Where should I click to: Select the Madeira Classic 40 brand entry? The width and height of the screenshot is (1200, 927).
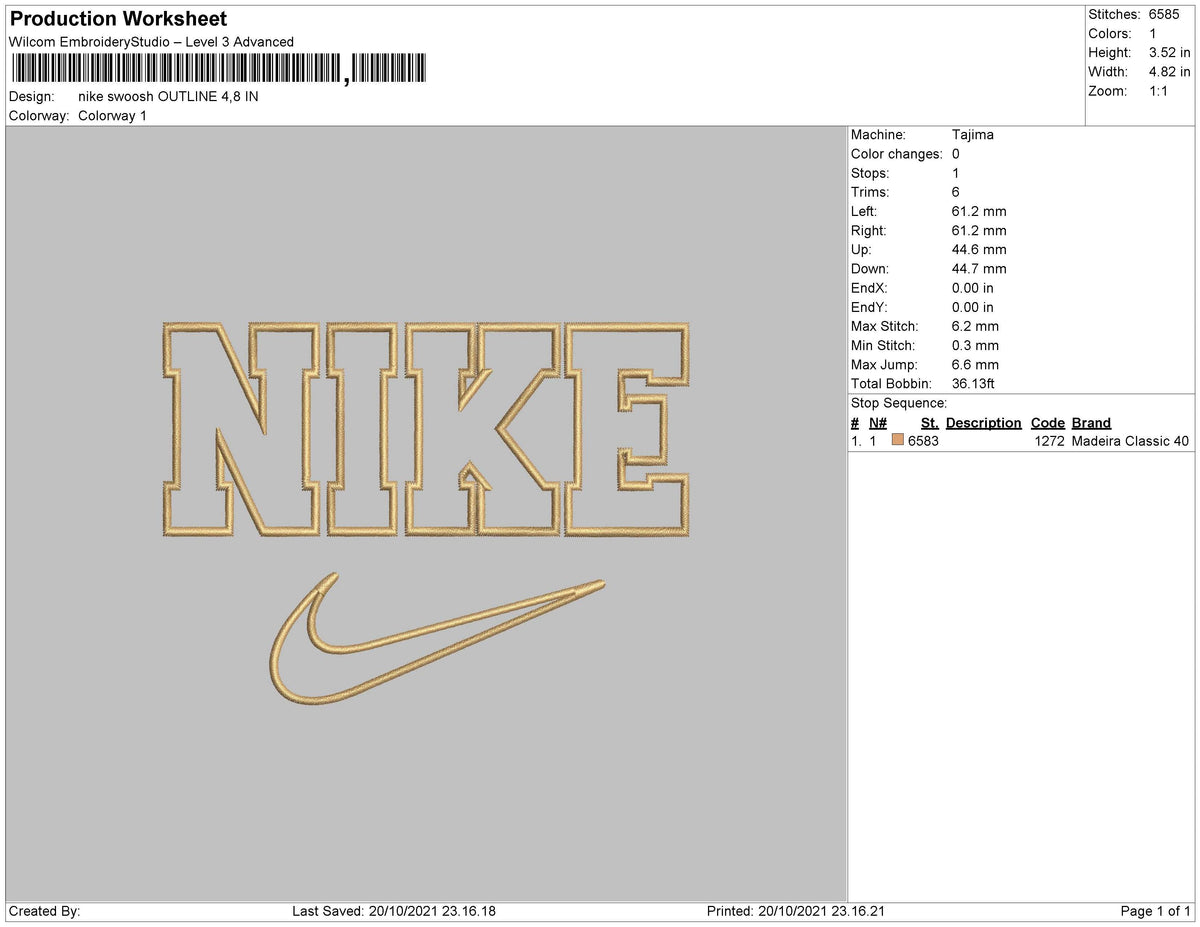(x=1130, y=441)
